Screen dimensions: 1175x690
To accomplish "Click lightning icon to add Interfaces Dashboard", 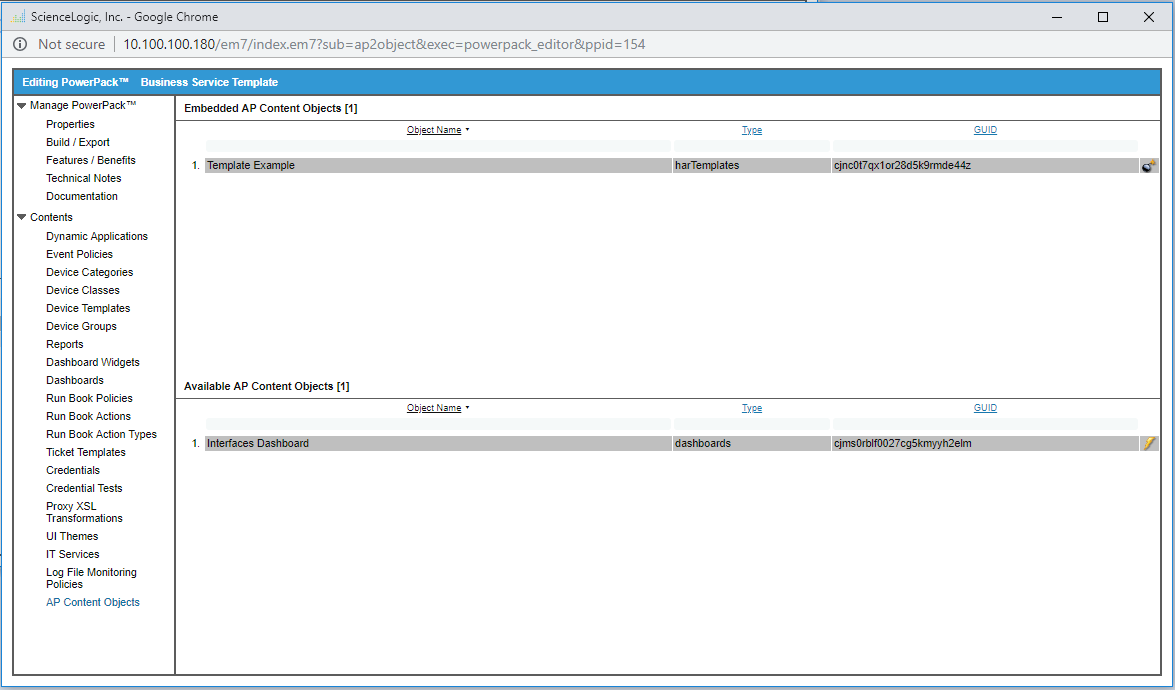I will (x=1149, y=444).
